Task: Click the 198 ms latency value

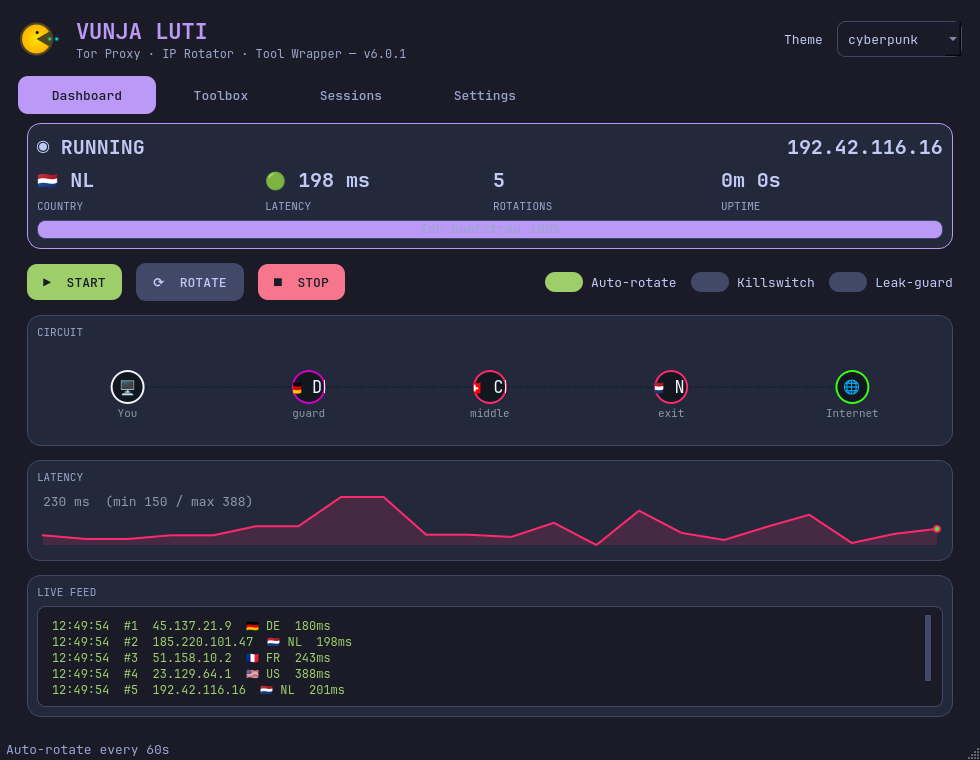Action: (334, 181)
